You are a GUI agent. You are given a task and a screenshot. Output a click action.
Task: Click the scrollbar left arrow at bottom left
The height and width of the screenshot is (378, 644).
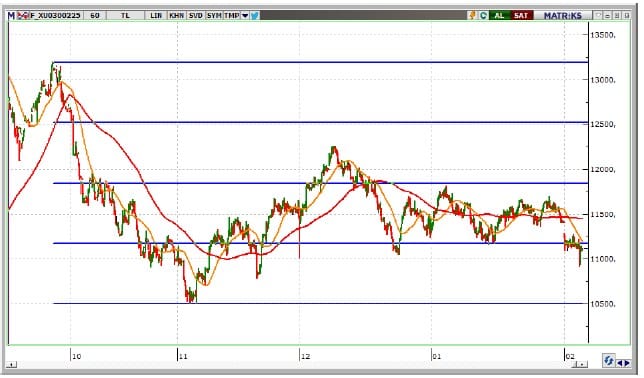(12, 365)
